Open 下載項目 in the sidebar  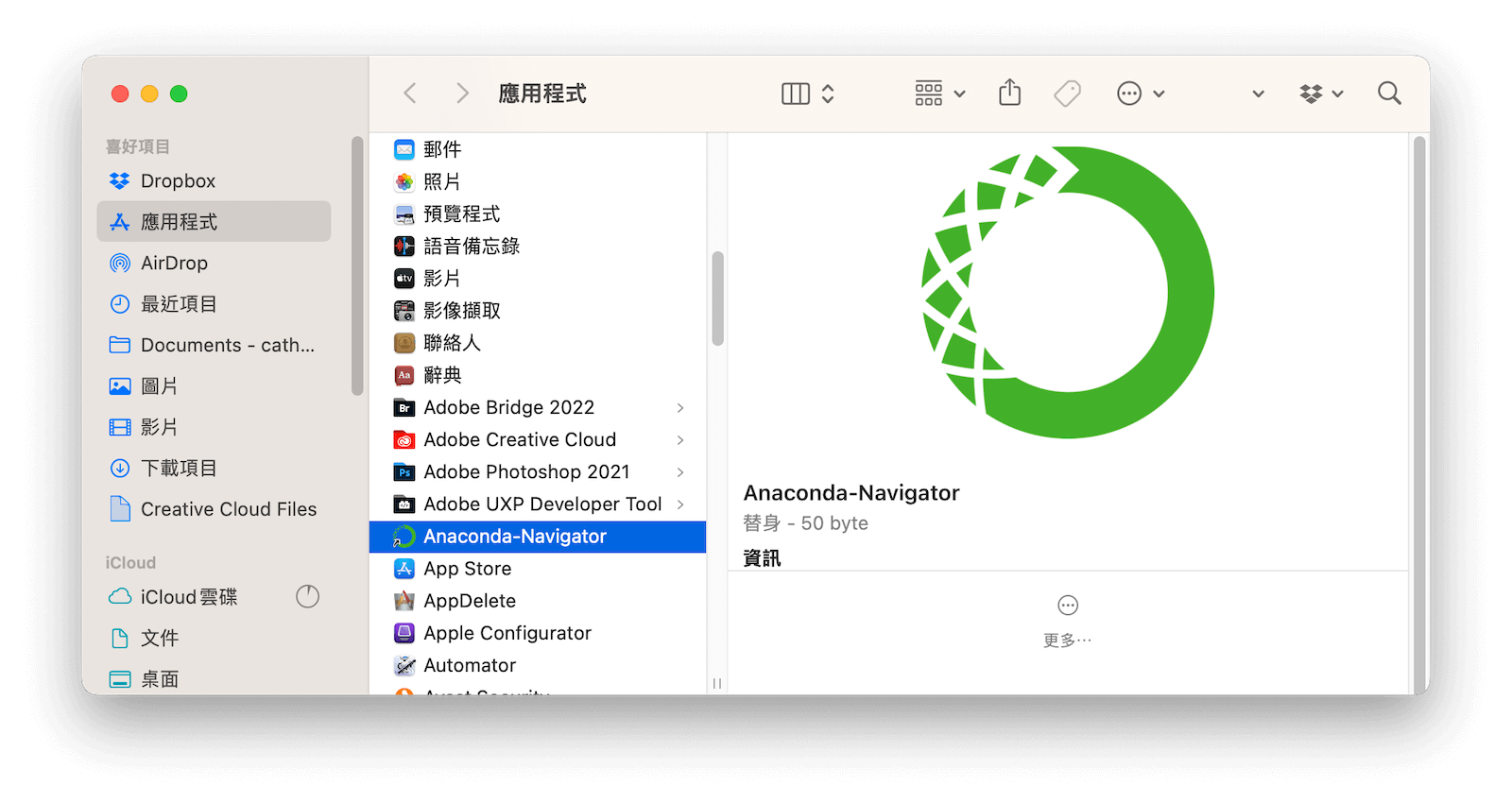pyautogui.click(x=214, y=468)
